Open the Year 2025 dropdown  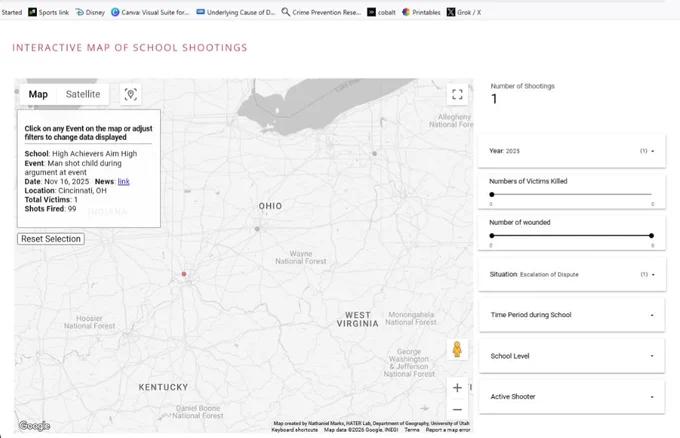tap(572, 151)
